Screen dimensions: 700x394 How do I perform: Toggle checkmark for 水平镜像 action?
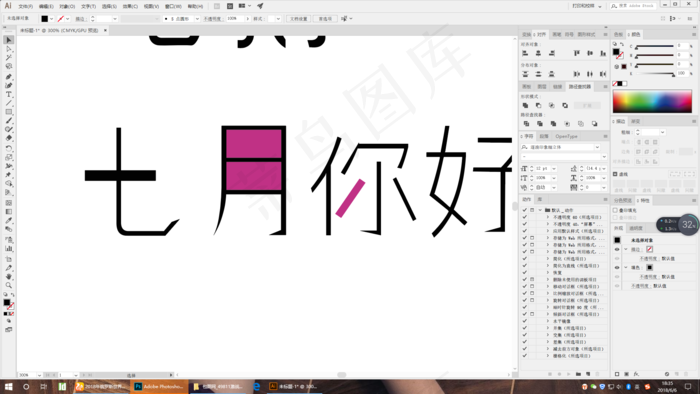tap(525, 321)
